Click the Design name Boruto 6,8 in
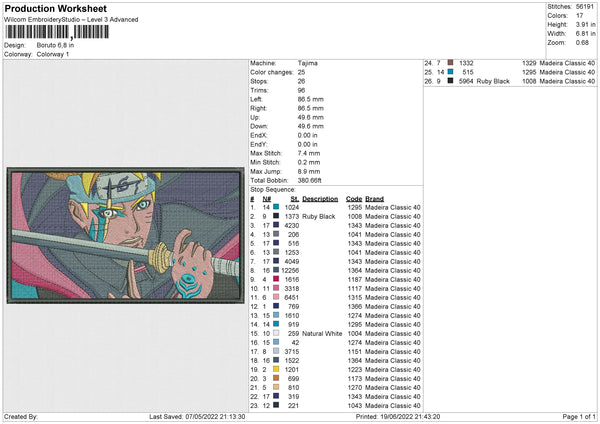The width and height of the screenshot is (600, 424). pyautogui.click(x=55, y=45)
